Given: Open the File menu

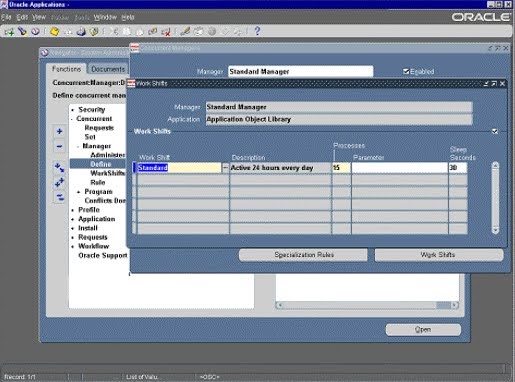Looking at the screenshot, I should point(6,17).
